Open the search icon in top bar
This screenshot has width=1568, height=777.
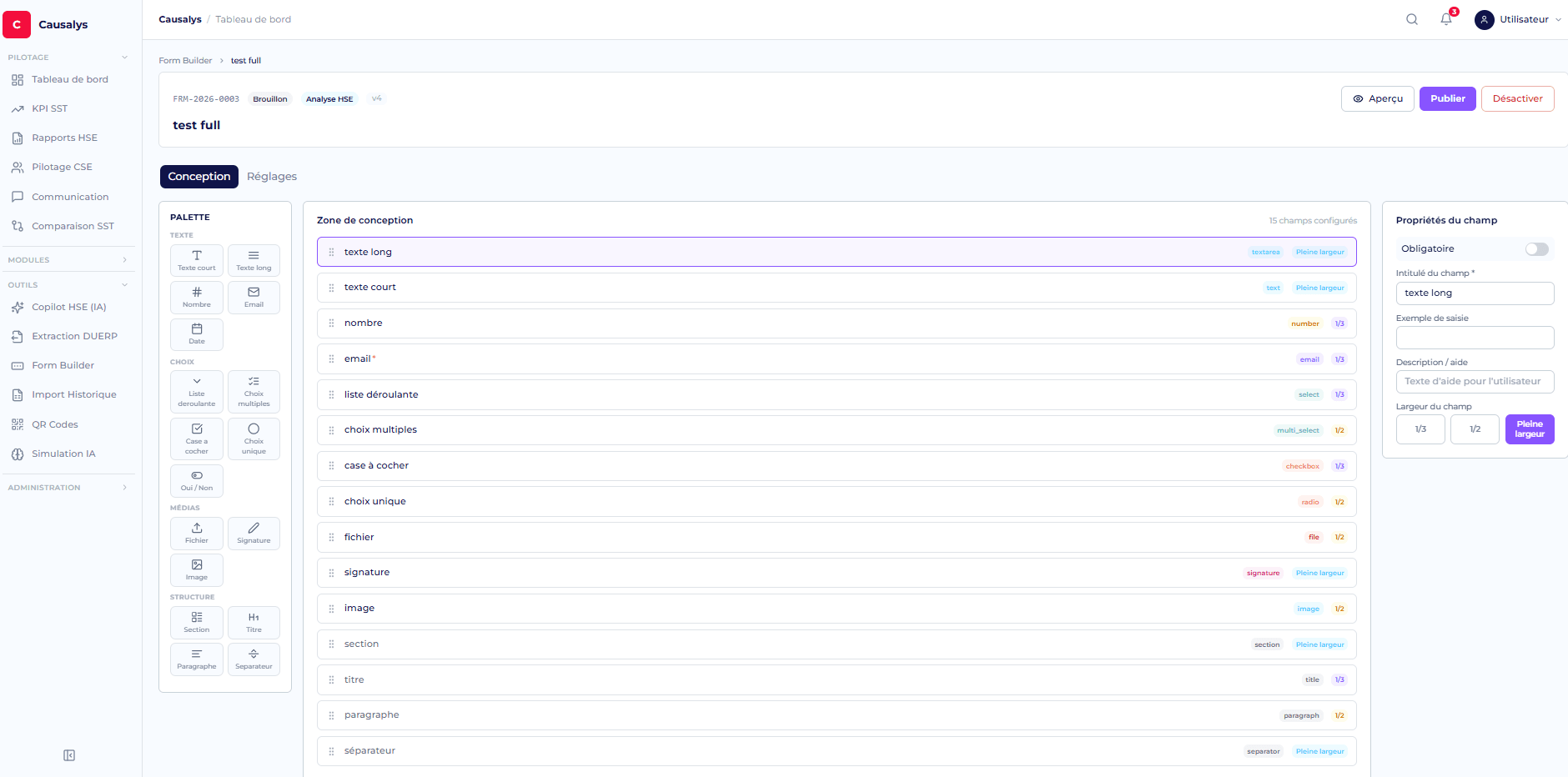coord(1412,19)
